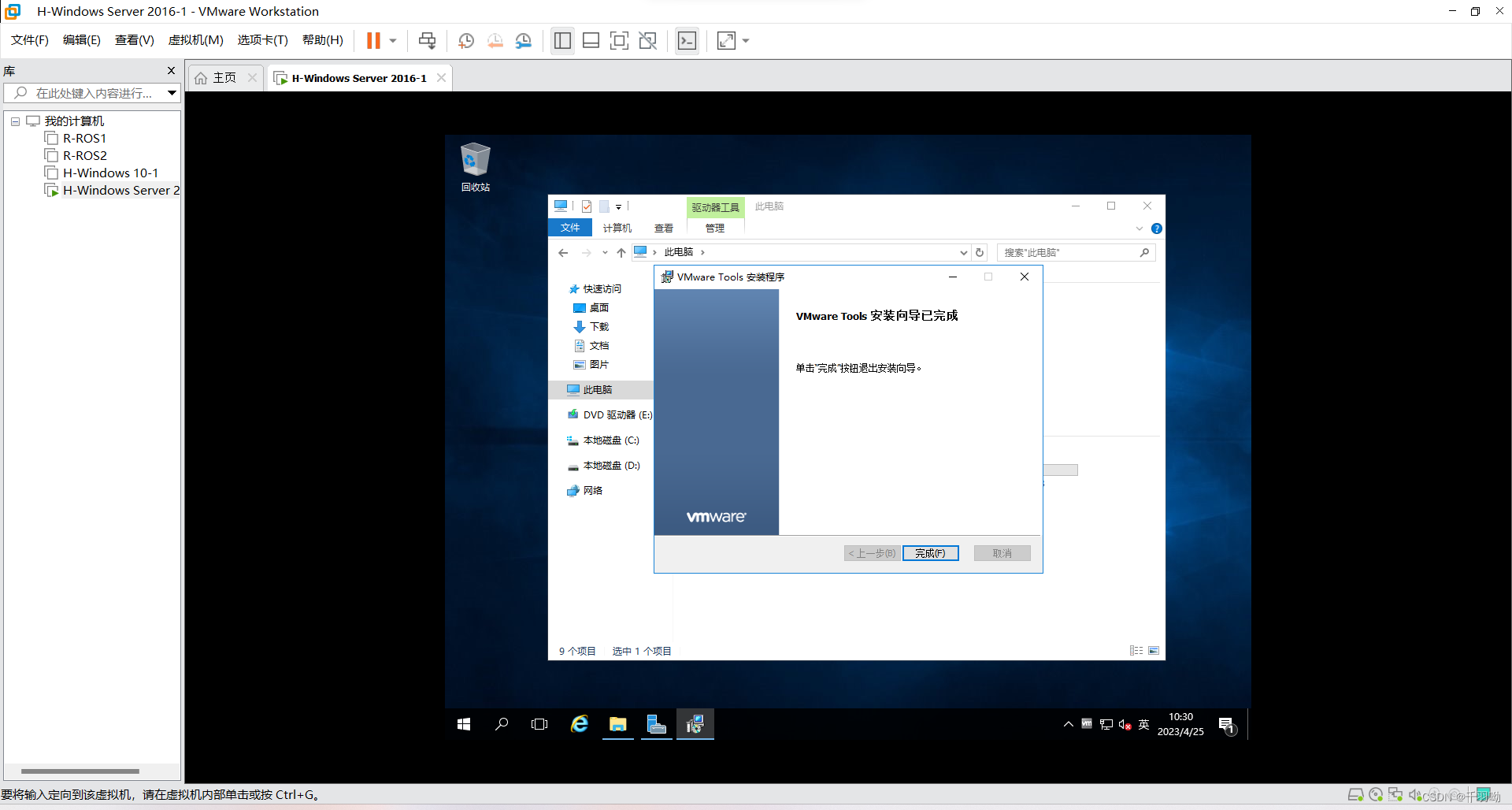The image size is (1512, 810).
Task: Select 桌面 in navigation pane
Action: 591,308
